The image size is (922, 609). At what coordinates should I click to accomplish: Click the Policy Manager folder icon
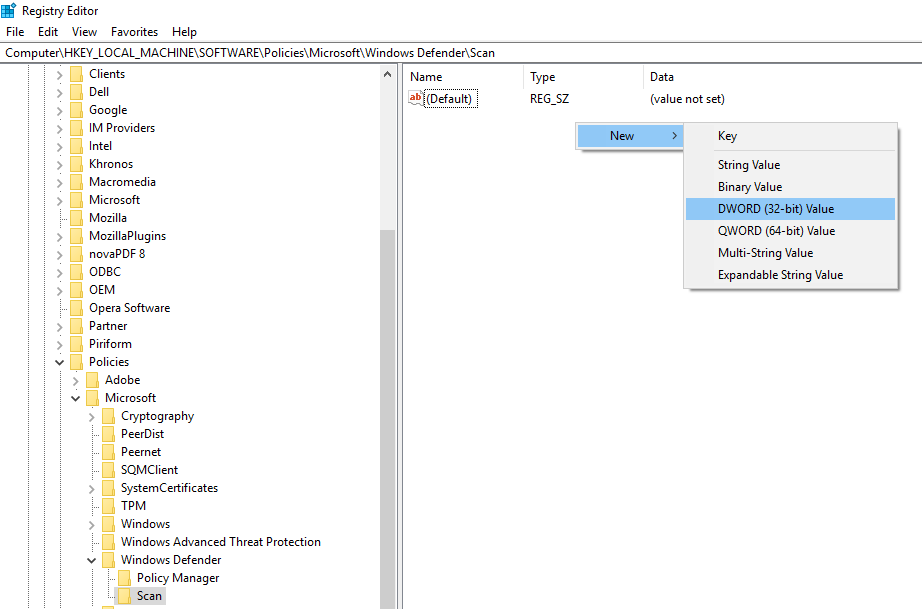click(125, 577)
